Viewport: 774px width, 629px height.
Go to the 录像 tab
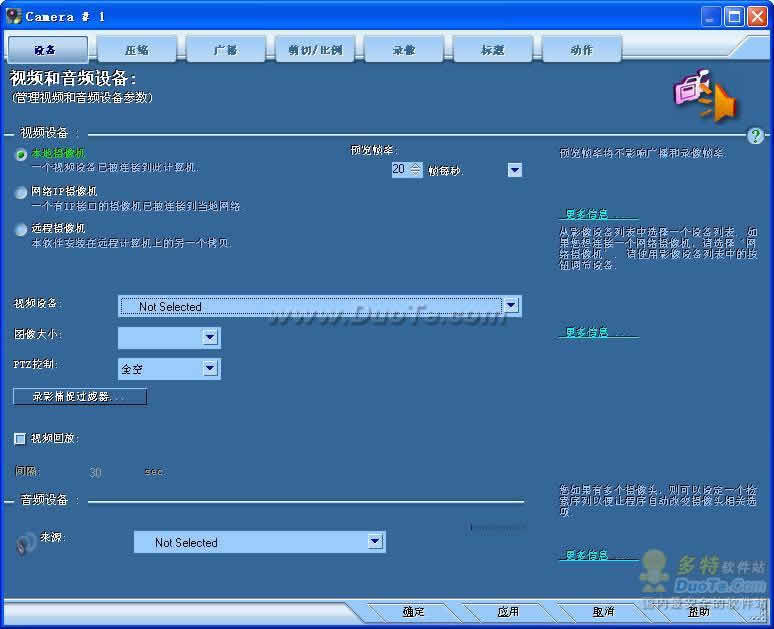(x=404, y=49)
